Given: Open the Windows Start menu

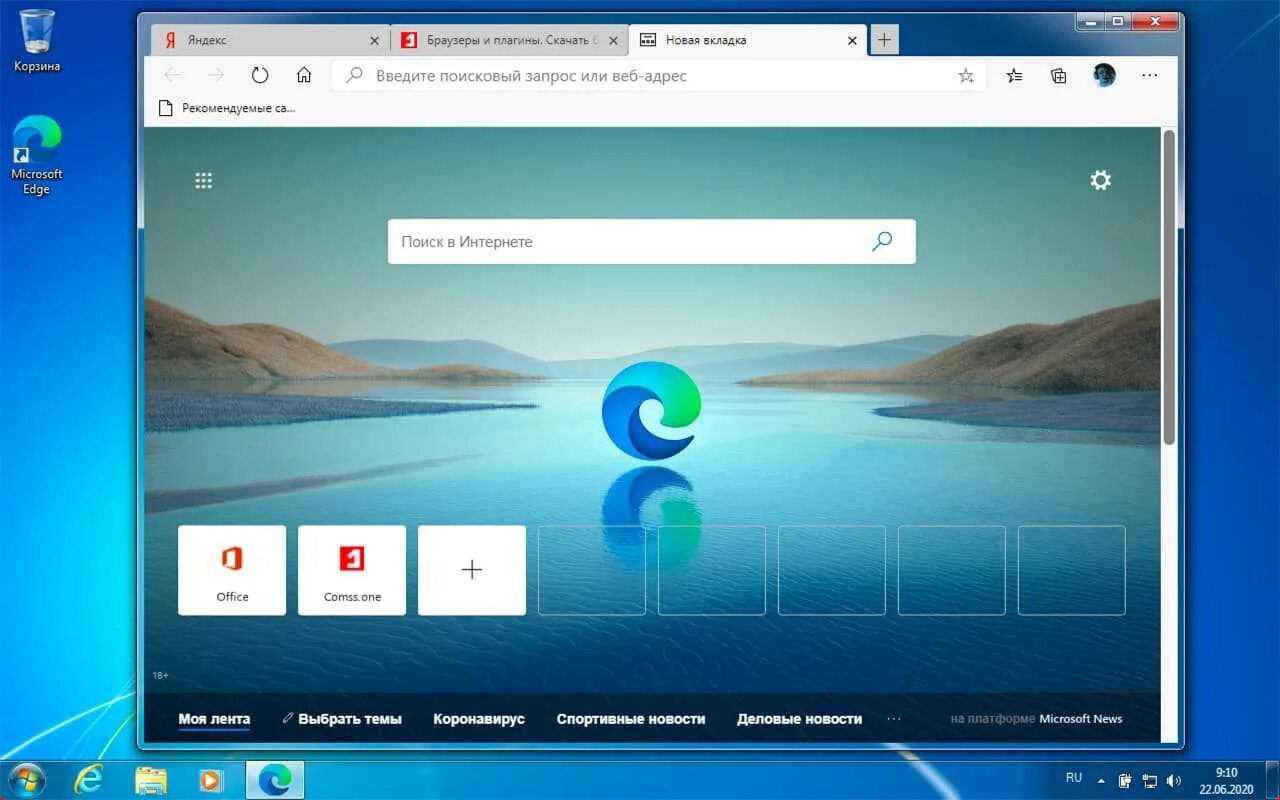Looking at the screenshot, I should pyautogui.click(x=27, y=779).
